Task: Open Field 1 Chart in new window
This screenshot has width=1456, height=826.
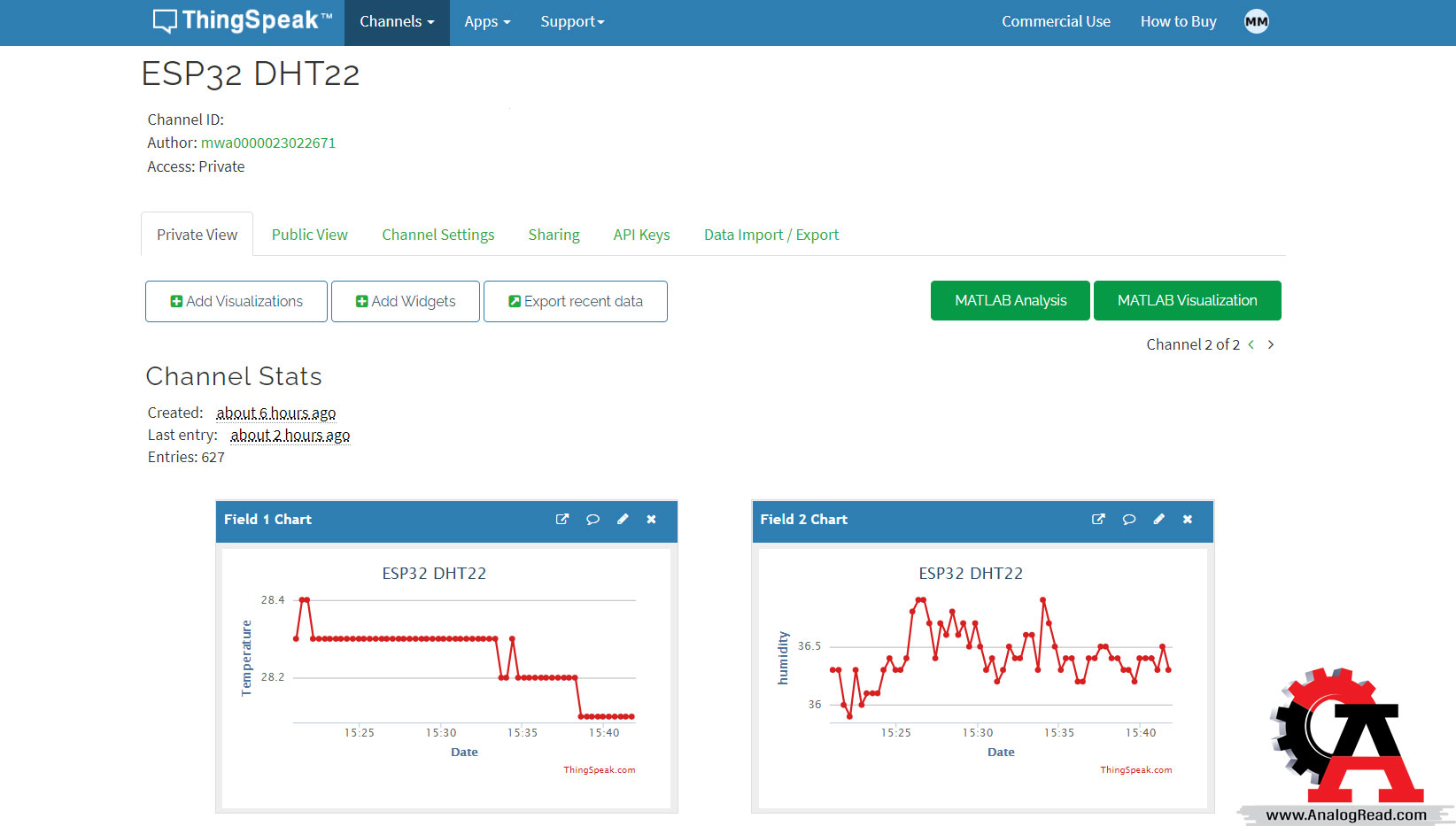Action: pos(562,520)
